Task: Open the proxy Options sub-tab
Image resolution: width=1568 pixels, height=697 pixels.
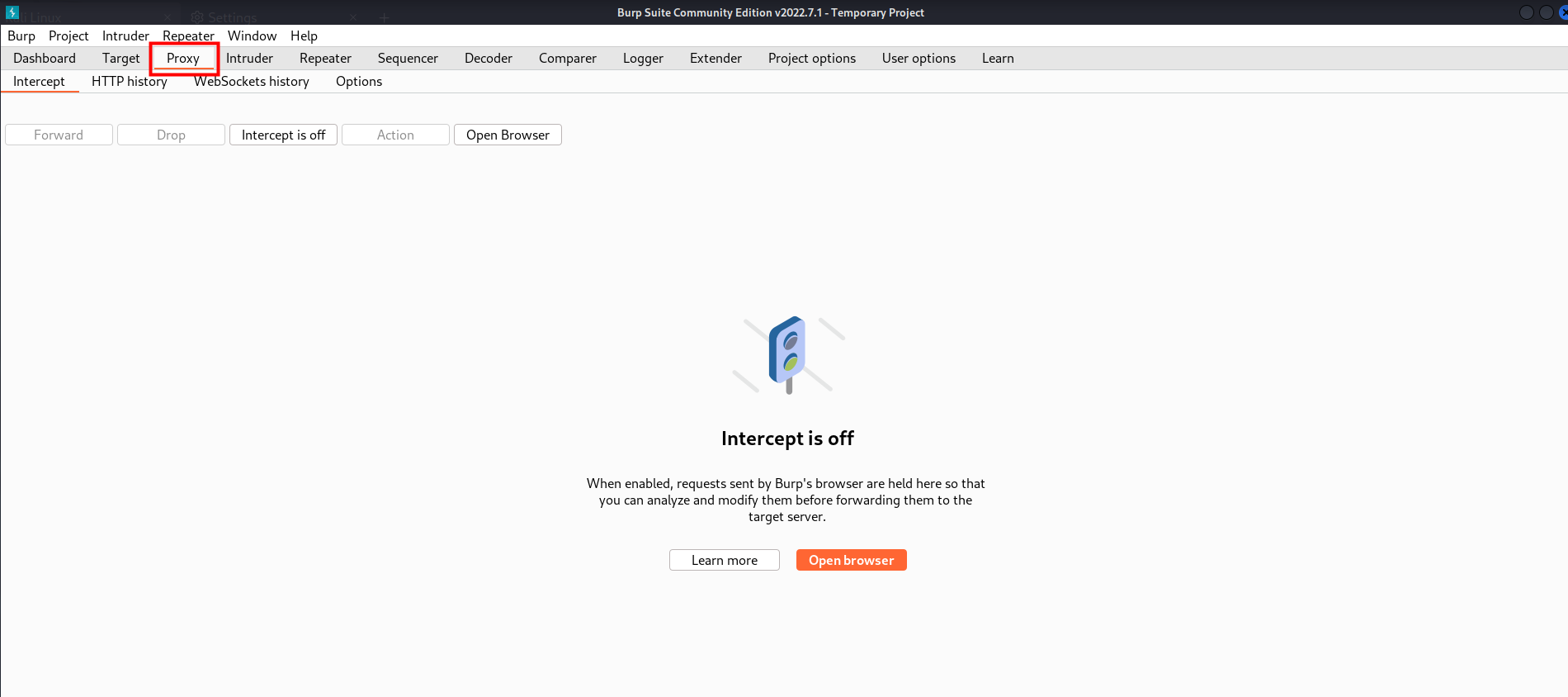Action: [359, 81]
